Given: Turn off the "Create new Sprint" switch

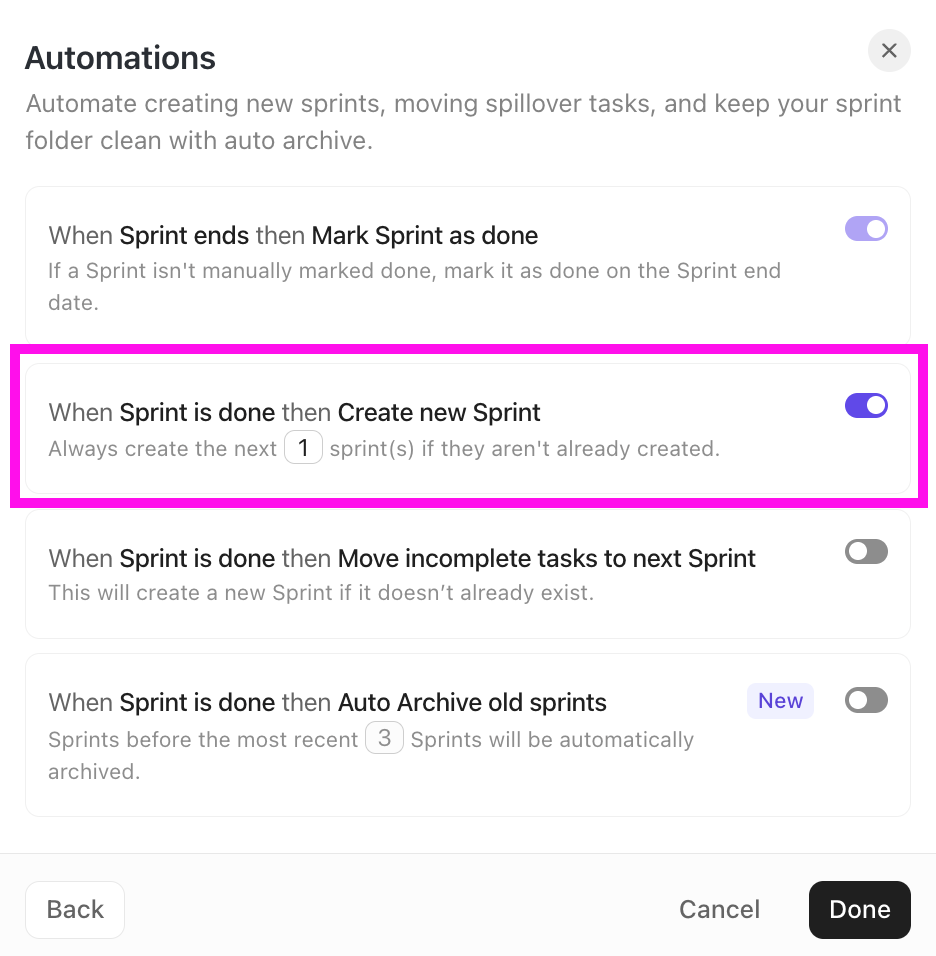Looking at the screenshot, I should pyautogui.click(x=866, y=405).
